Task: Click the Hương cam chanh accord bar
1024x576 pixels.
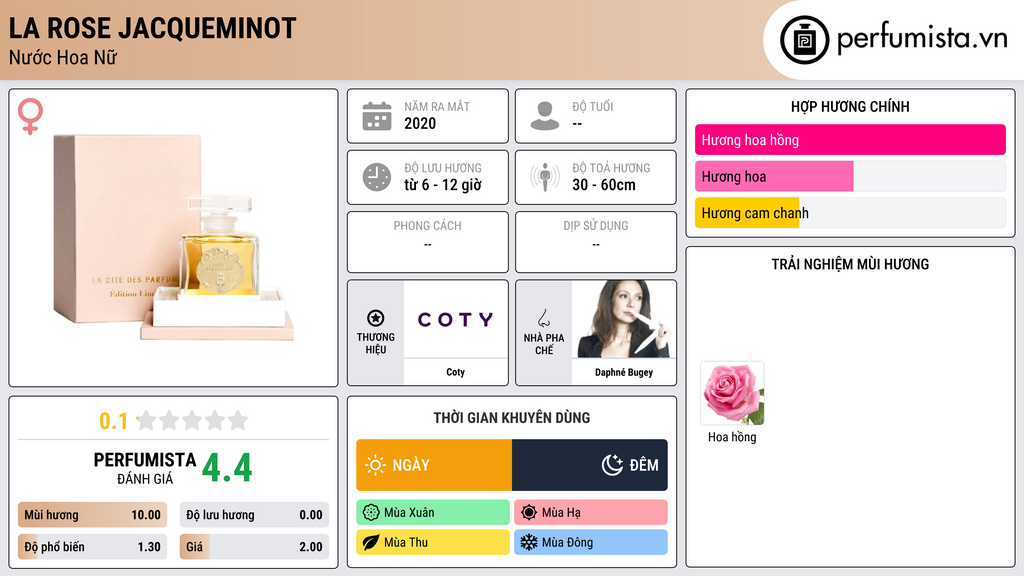Action: point(850,213)
